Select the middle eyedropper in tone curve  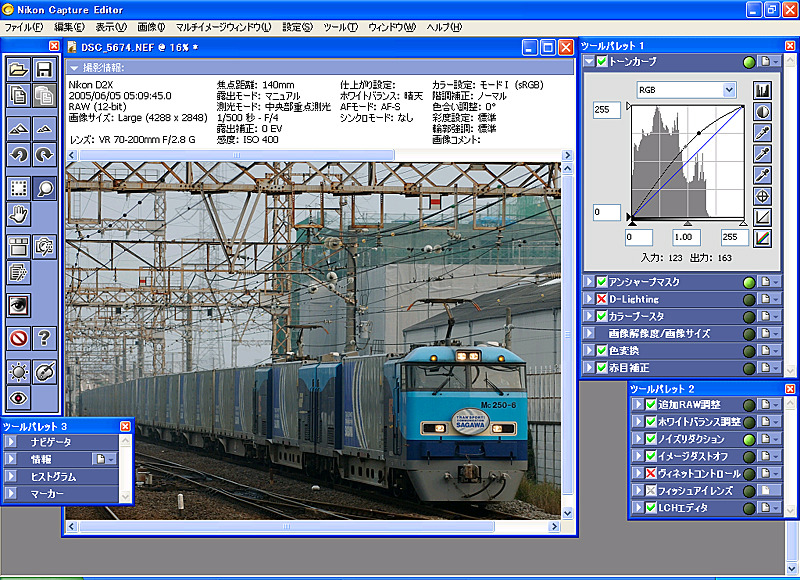(762, 154)
